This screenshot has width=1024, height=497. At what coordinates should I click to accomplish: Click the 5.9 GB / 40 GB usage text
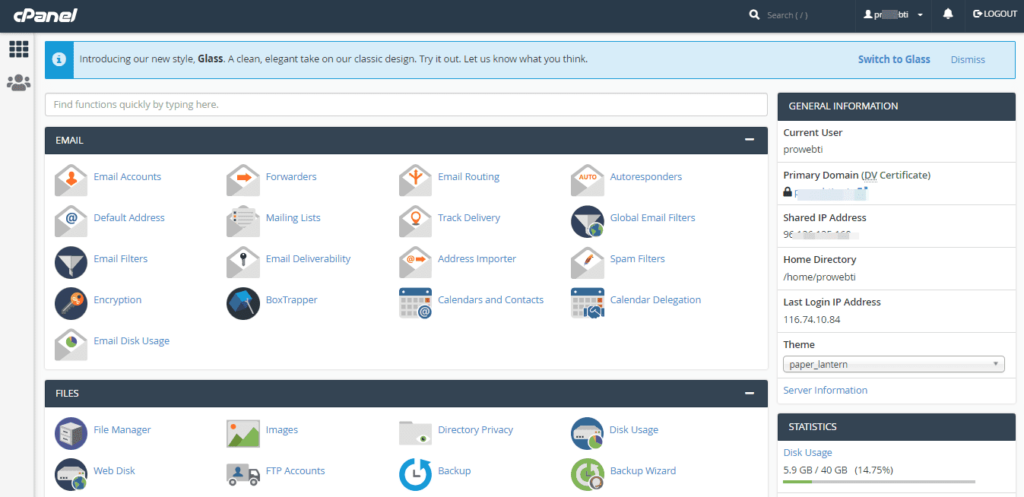838,470
